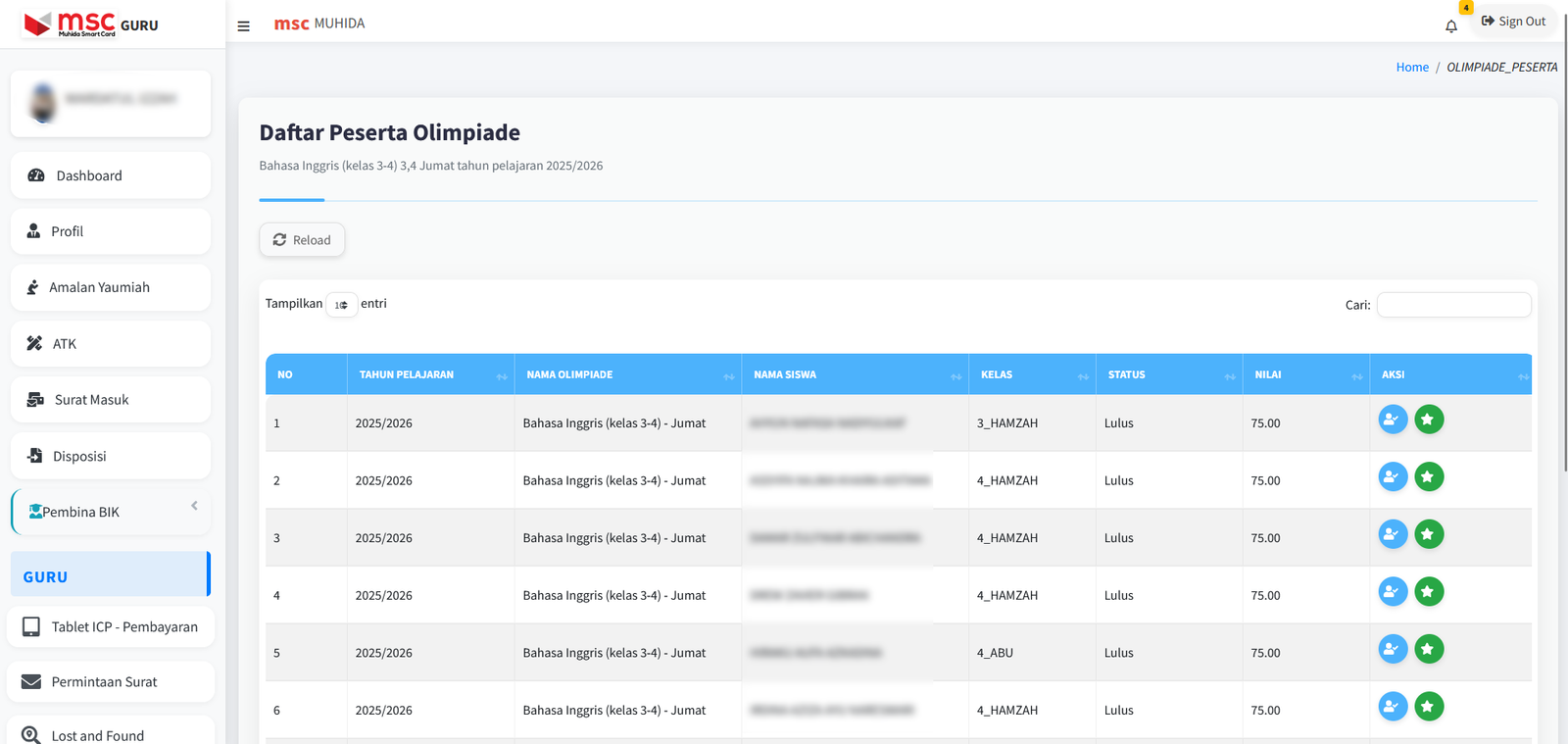1568x744 pixels.
Task: Expand the Pembina BIK menu
Action: [x=111, y=512]
